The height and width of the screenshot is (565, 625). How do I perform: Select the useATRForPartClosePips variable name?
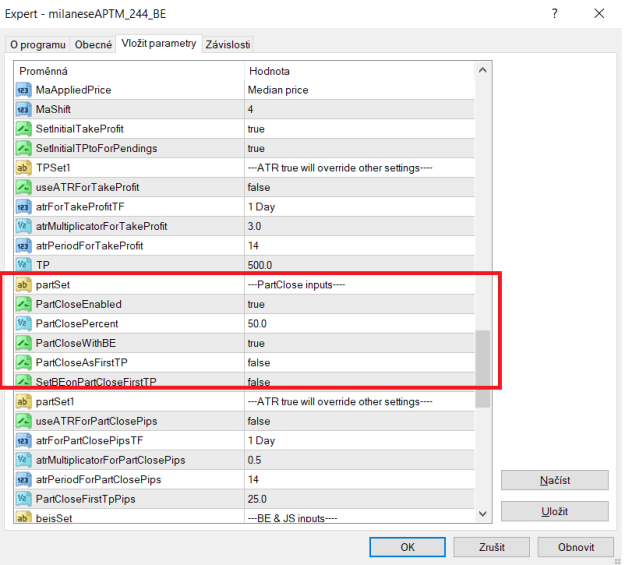click(96, 421)
